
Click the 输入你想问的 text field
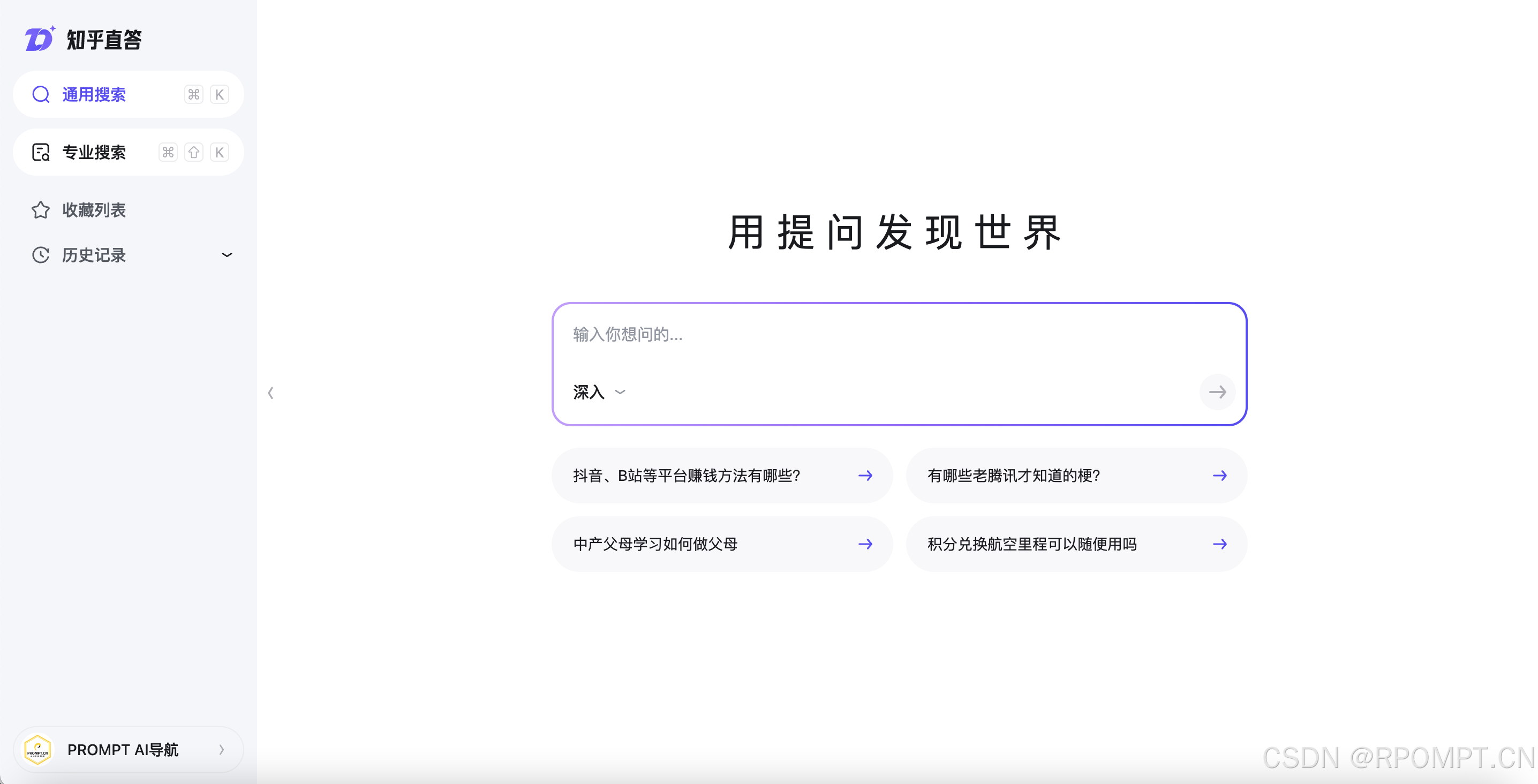tap(836, 334)
